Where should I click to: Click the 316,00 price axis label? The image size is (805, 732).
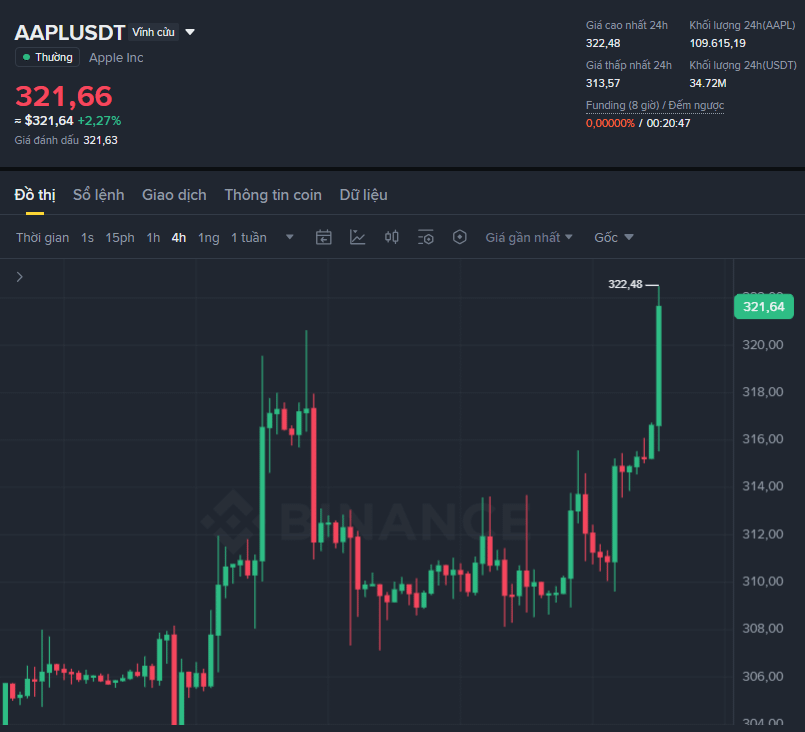tap(763, 439)
